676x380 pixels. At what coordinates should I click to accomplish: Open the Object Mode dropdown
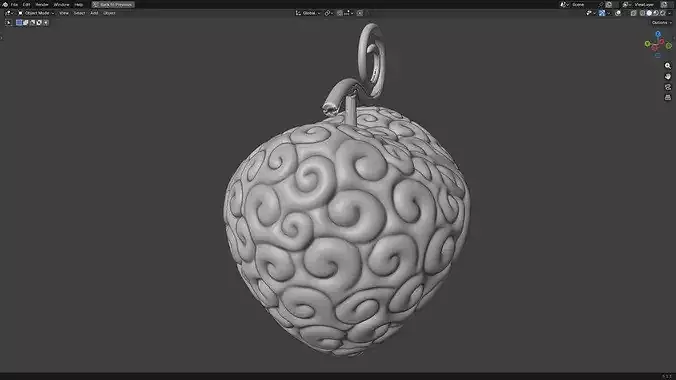(36, 13)
